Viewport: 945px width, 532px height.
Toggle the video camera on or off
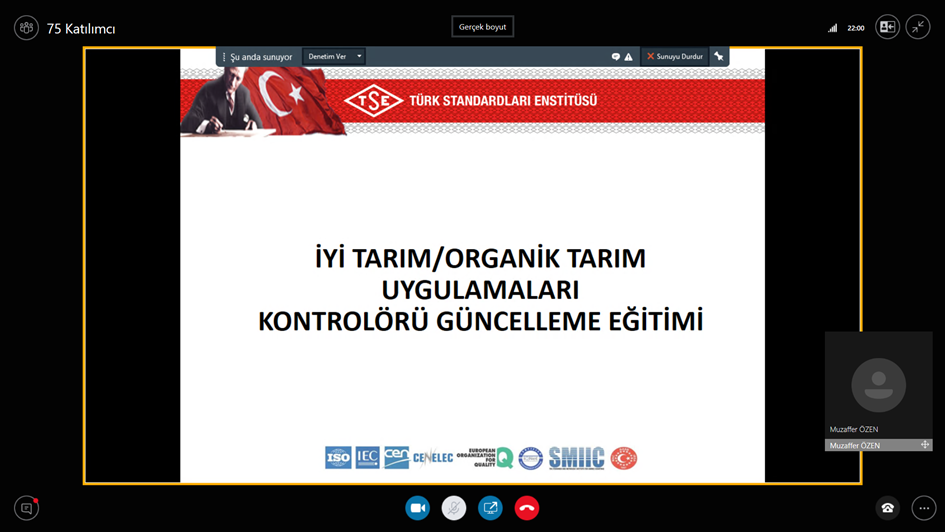[x=417, y=508]
